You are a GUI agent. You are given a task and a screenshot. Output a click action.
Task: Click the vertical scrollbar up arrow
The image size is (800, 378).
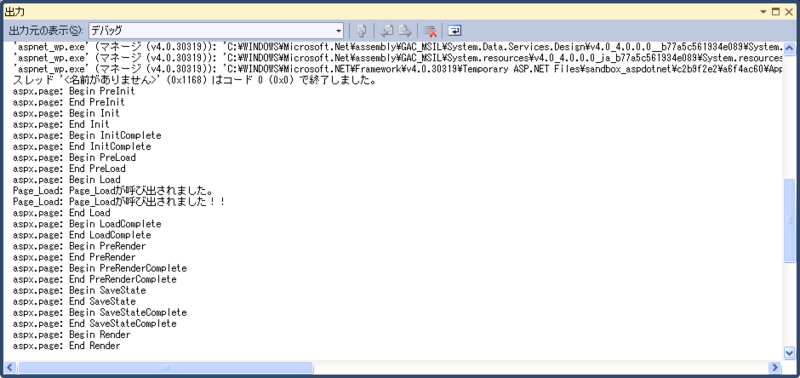pyautogui.click(x=789, y=48)
